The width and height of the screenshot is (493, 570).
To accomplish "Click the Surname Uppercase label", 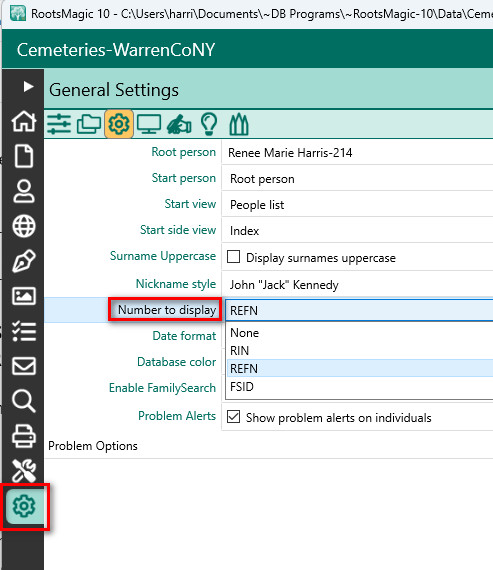I will (163, 256).
